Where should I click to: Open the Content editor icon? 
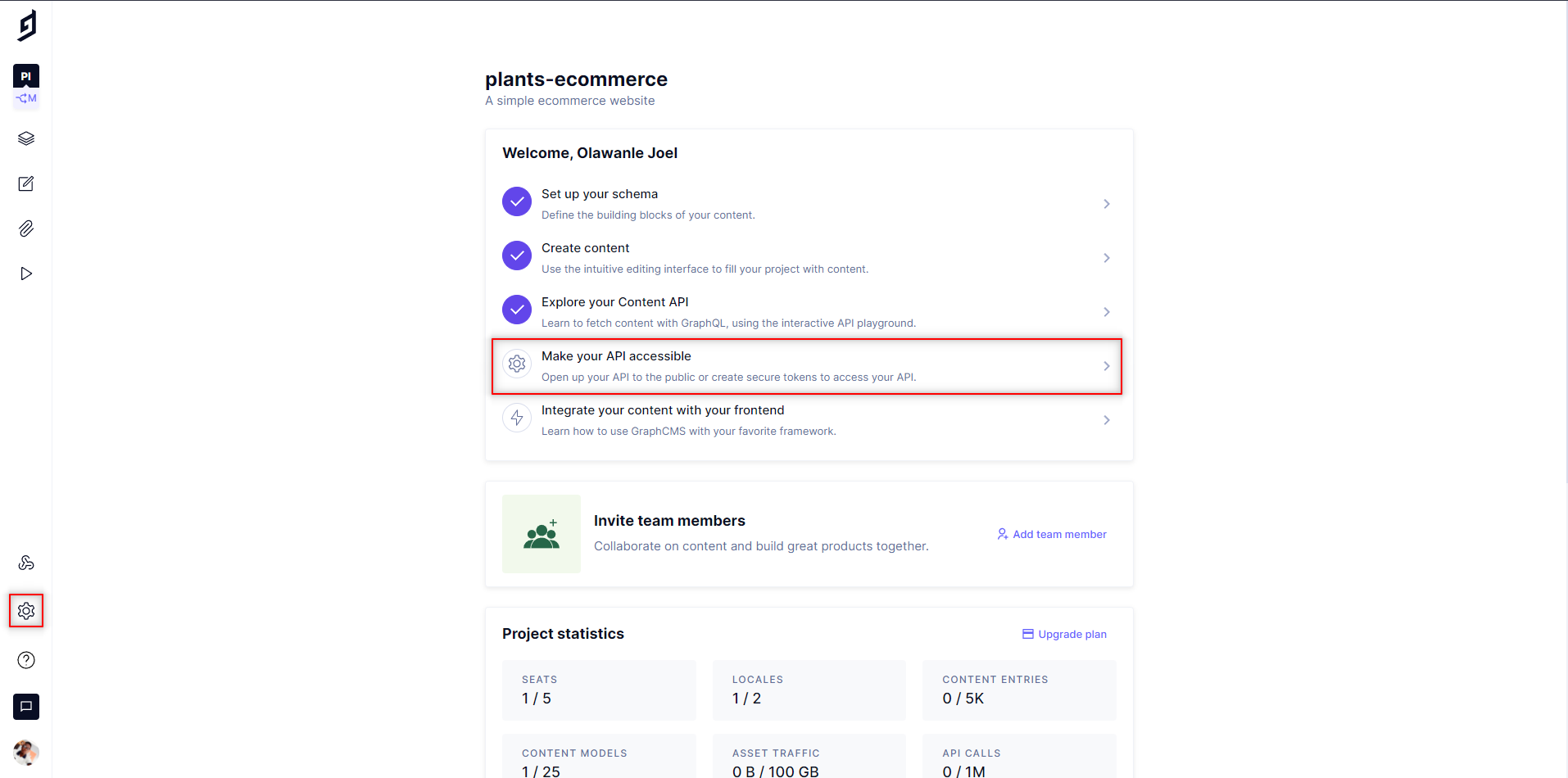(25, 183)
